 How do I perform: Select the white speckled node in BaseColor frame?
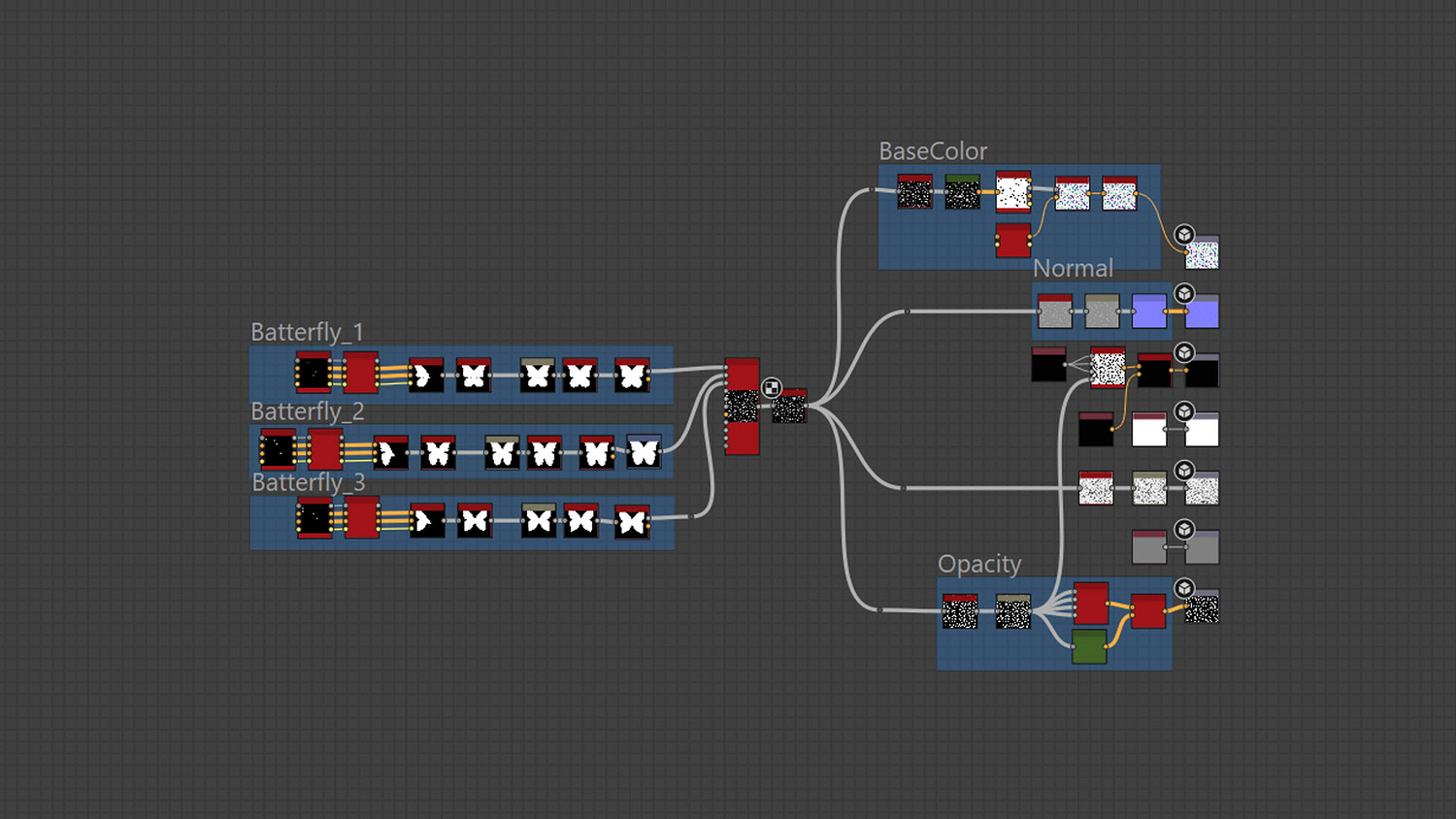[x=1013, y=191]
